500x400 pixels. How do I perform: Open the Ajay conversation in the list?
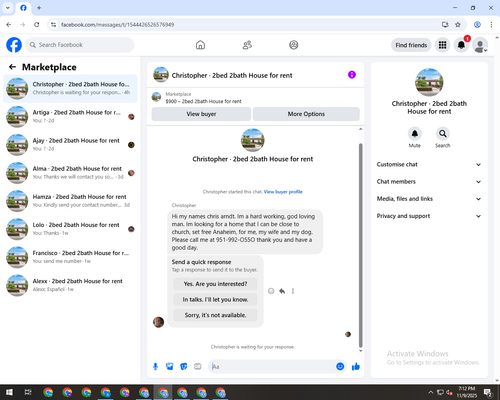[x=70, y=145]
